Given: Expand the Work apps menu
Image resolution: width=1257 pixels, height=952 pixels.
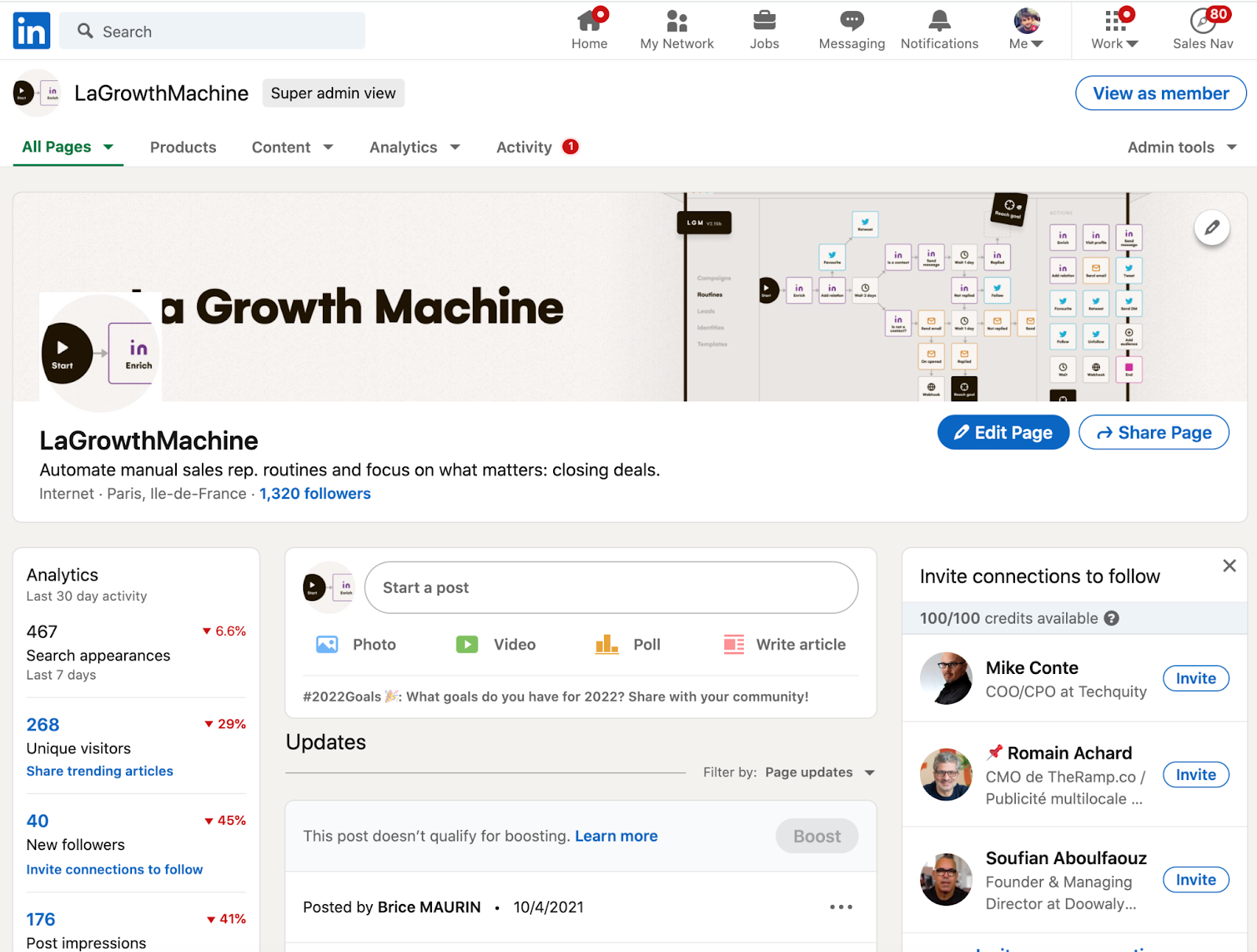Looking at the screenshot, I should [1115, 29].
